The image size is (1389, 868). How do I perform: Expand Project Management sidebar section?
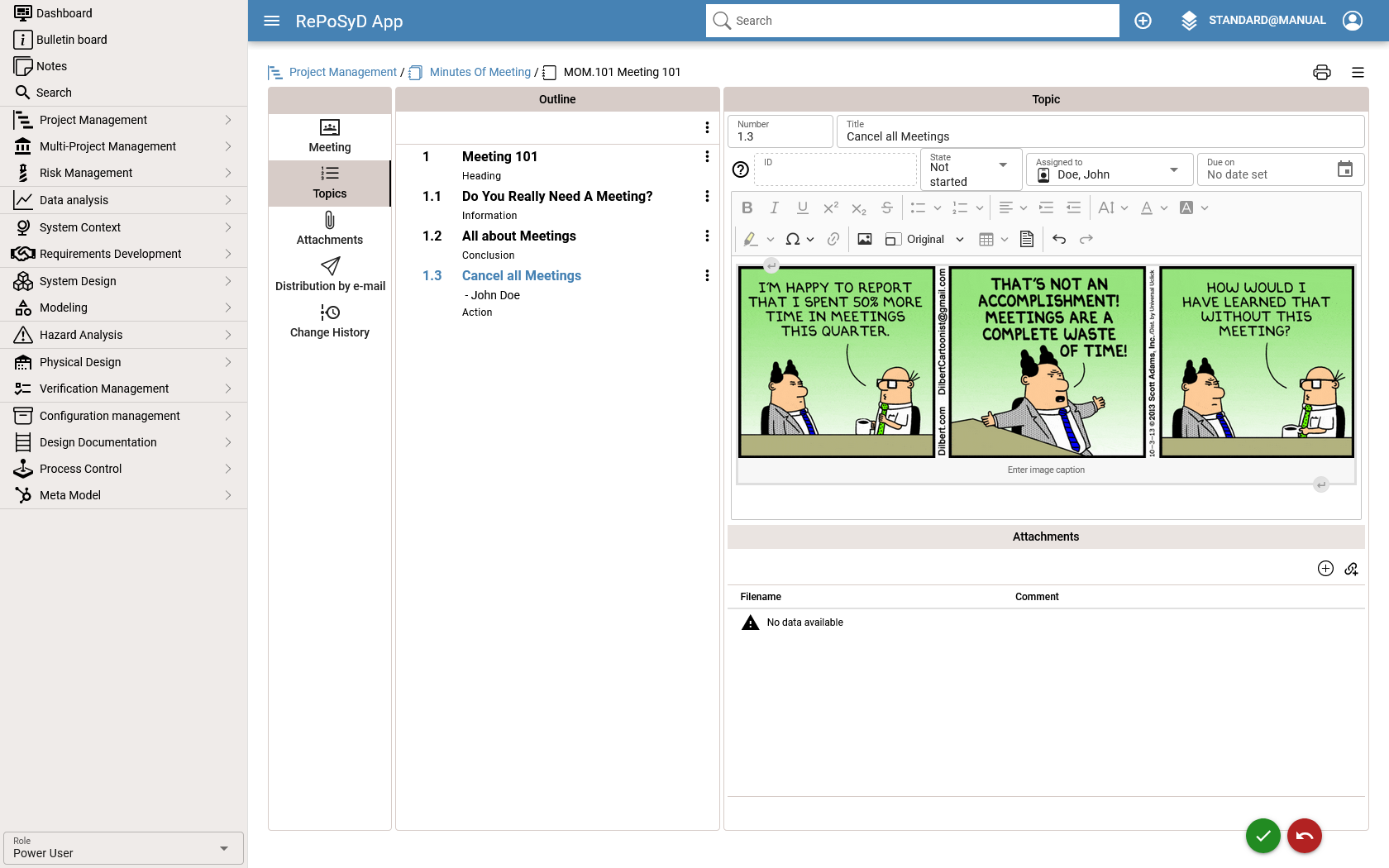point(124,120)
